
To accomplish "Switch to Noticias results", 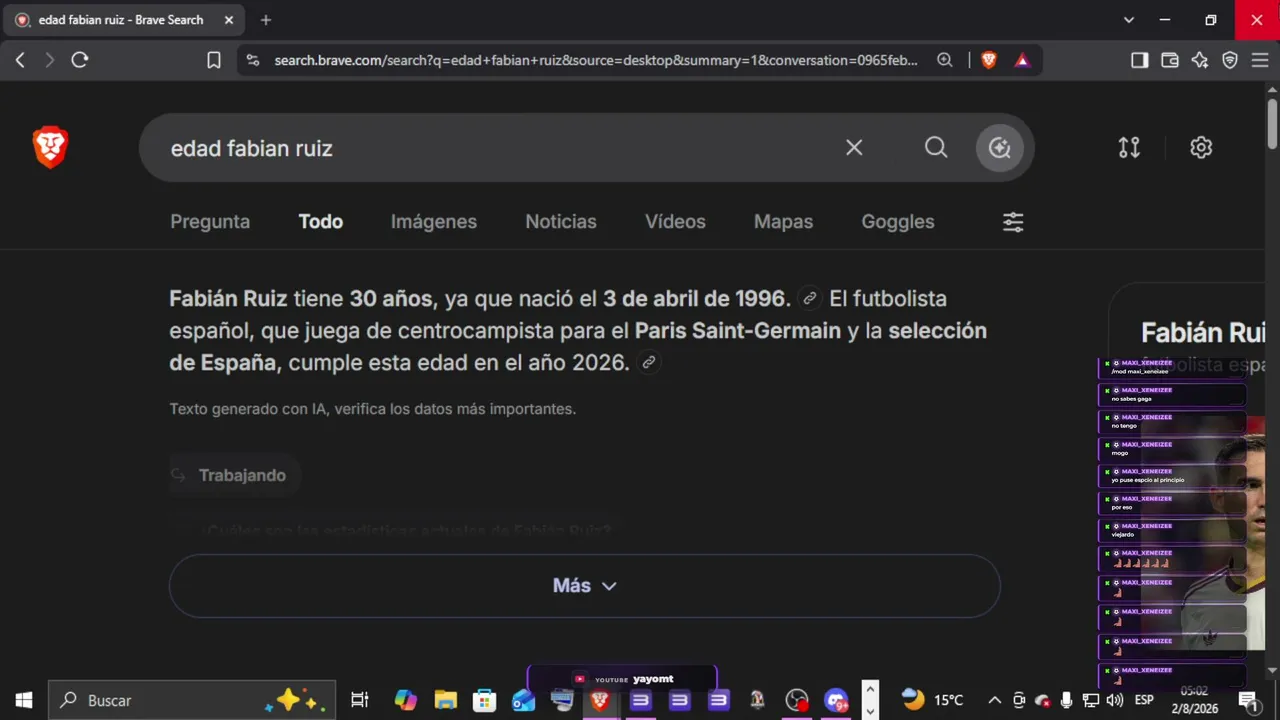I will (561, 222).
